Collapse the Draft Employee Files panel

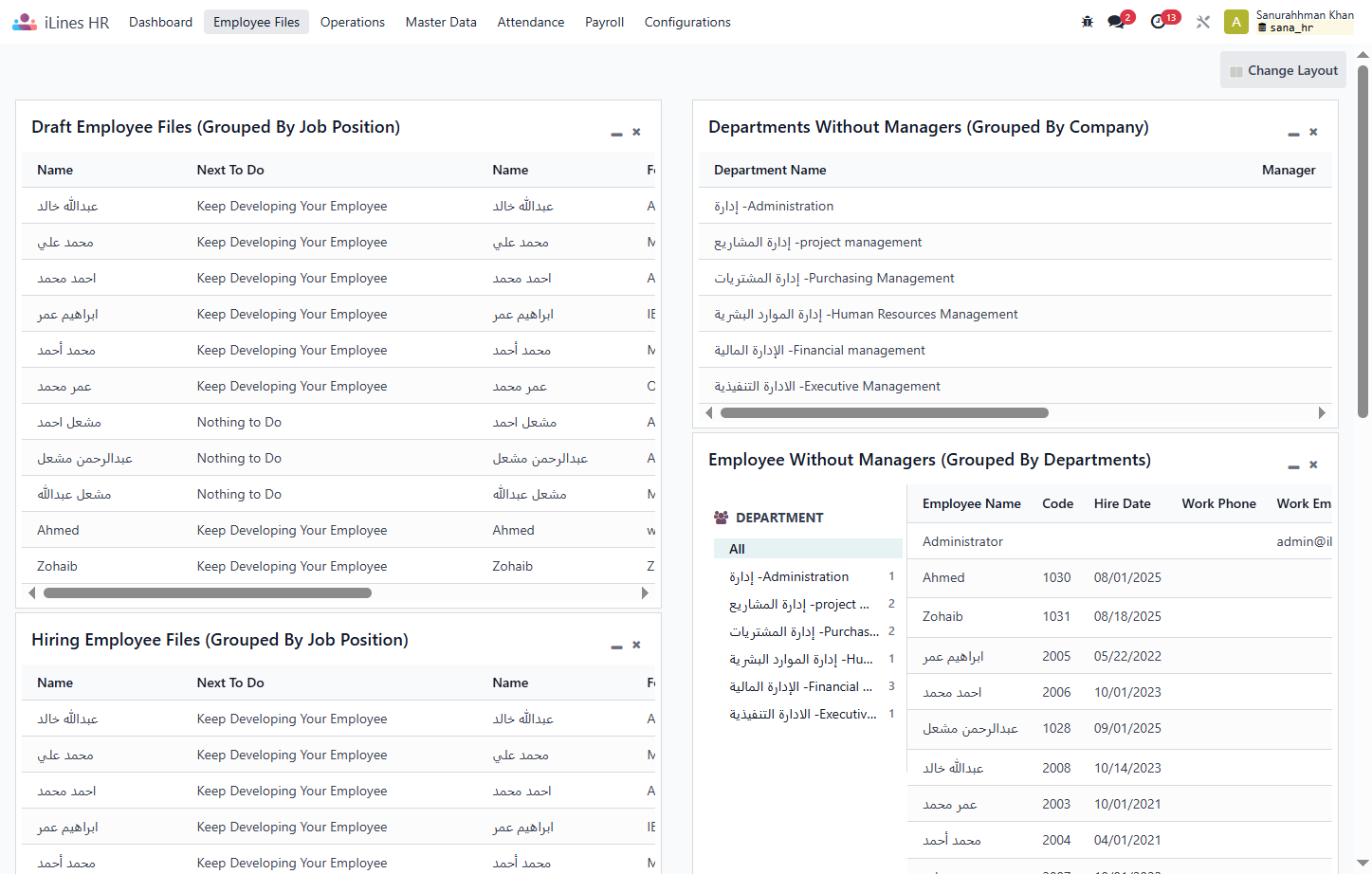(616, 134)
